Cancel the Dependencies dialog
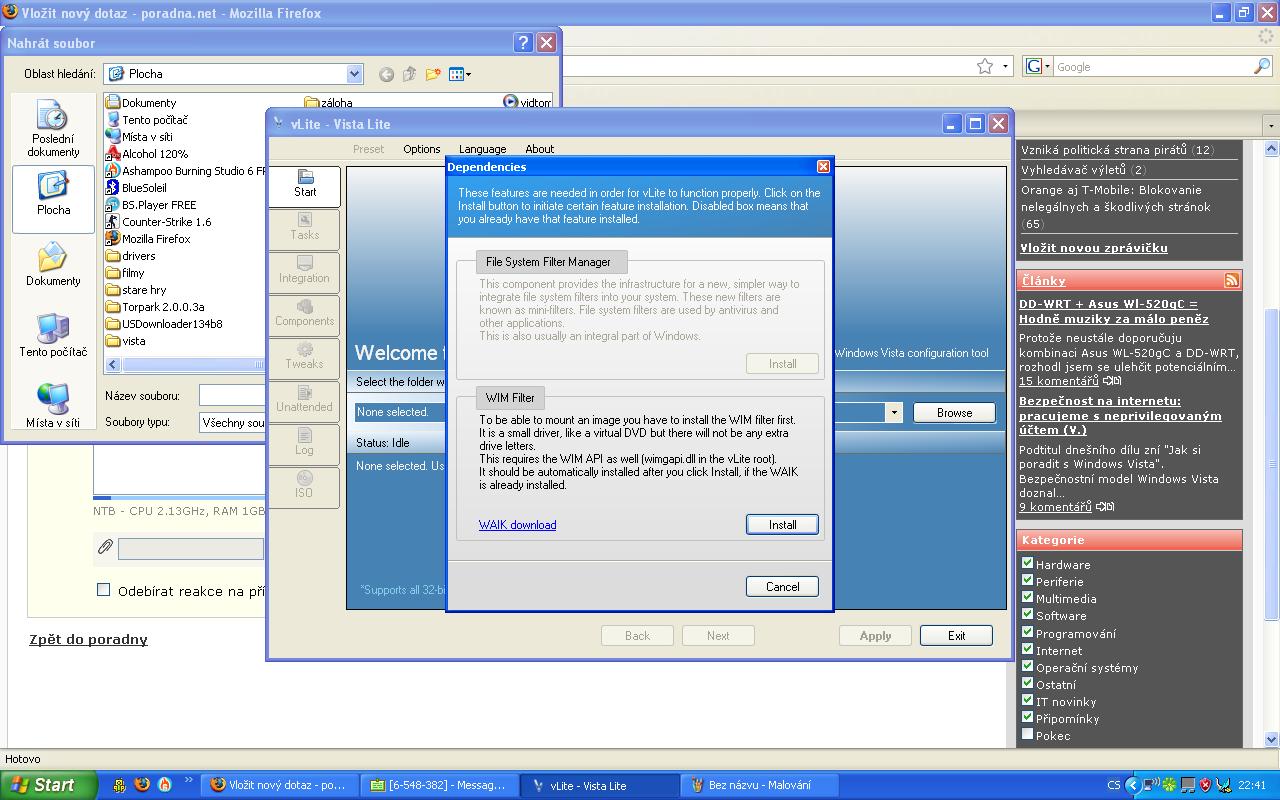Screen dimensions: 1280x800 click(782, 586)
